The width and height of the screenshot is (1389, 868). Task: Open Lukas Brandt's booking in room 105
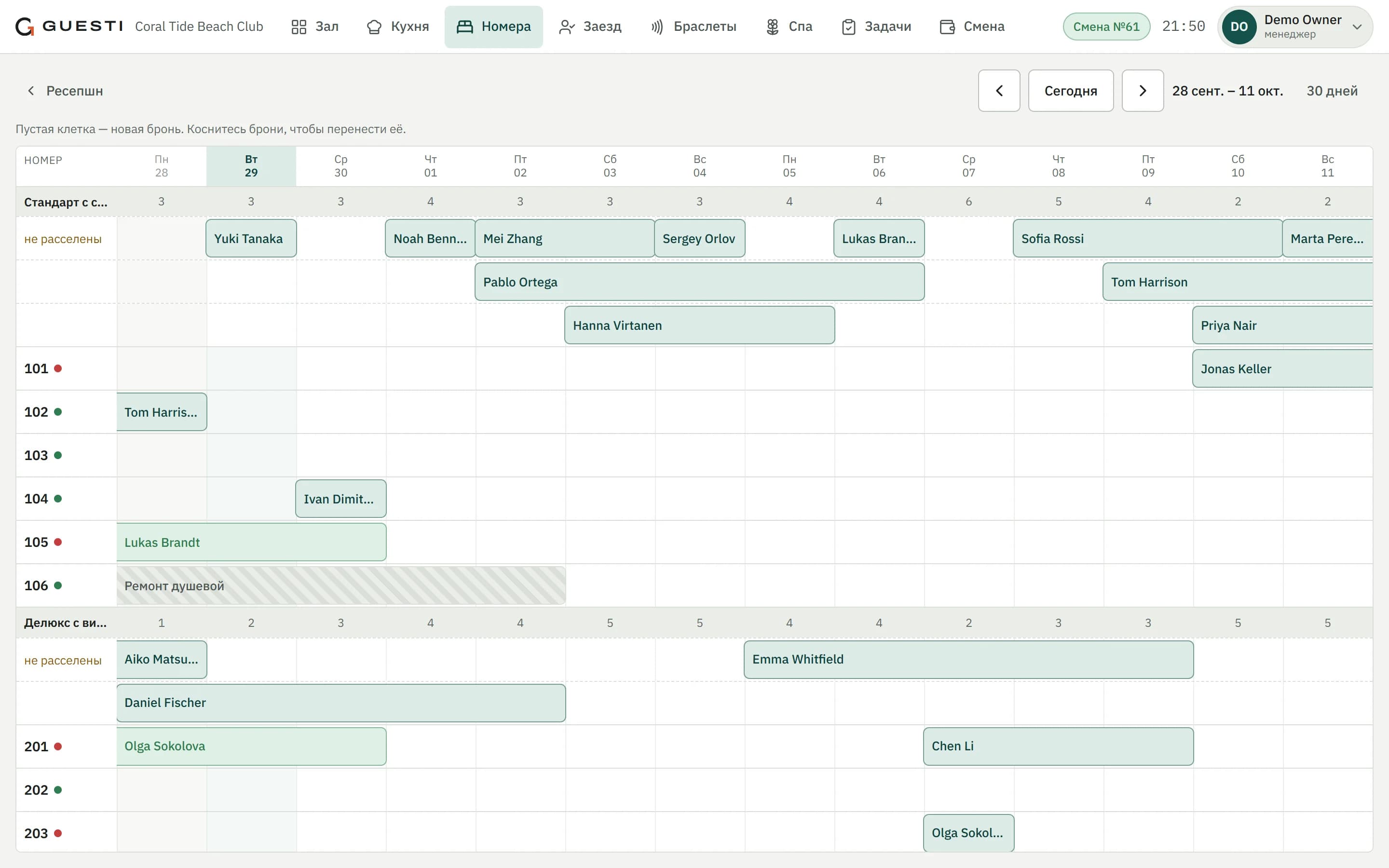(251, 542)
